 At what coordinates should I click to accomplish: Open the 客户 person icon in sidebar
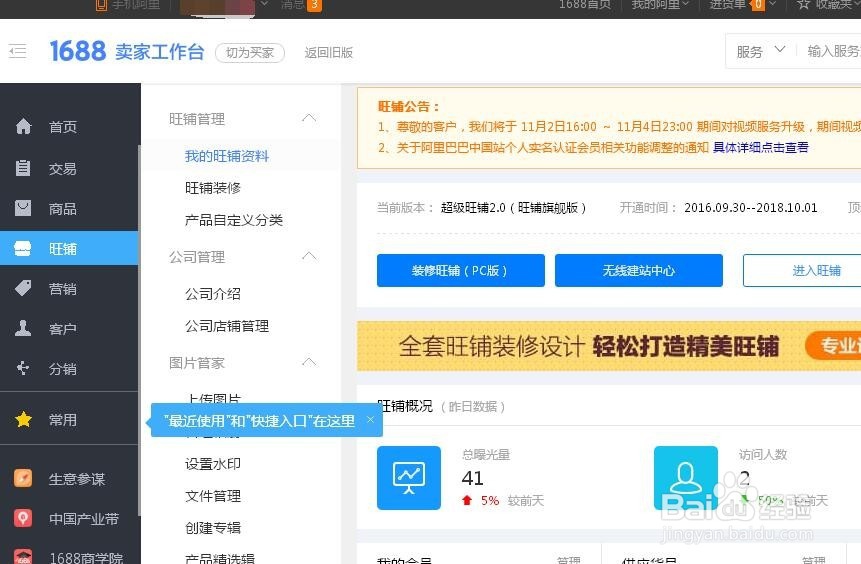tap(23, 328)
